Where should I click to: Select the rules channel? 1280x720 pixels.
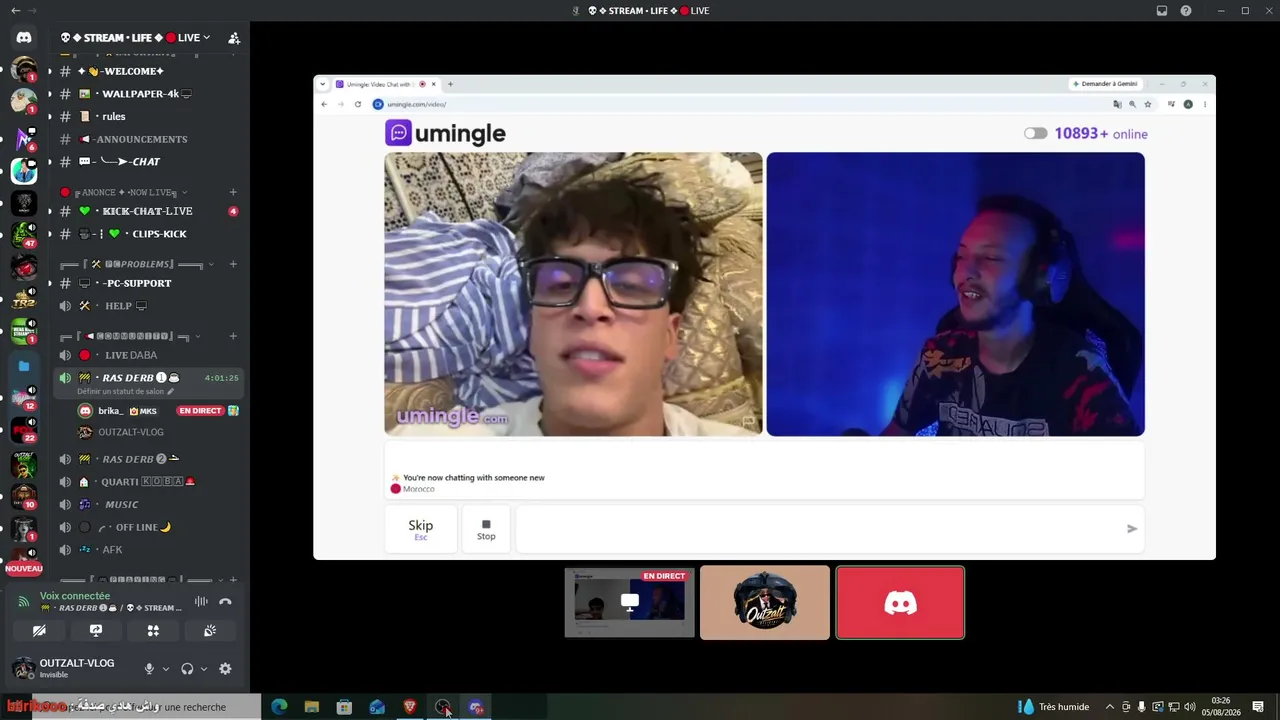click(x=149, y=117)
